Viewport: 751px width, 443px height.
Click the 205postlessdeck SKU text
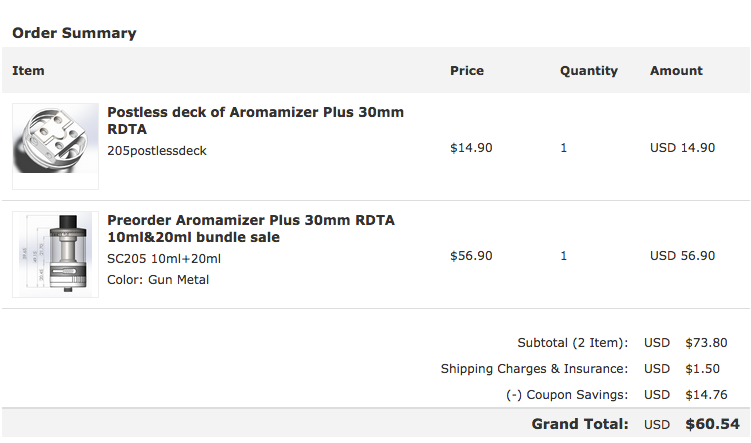[157, 151]
